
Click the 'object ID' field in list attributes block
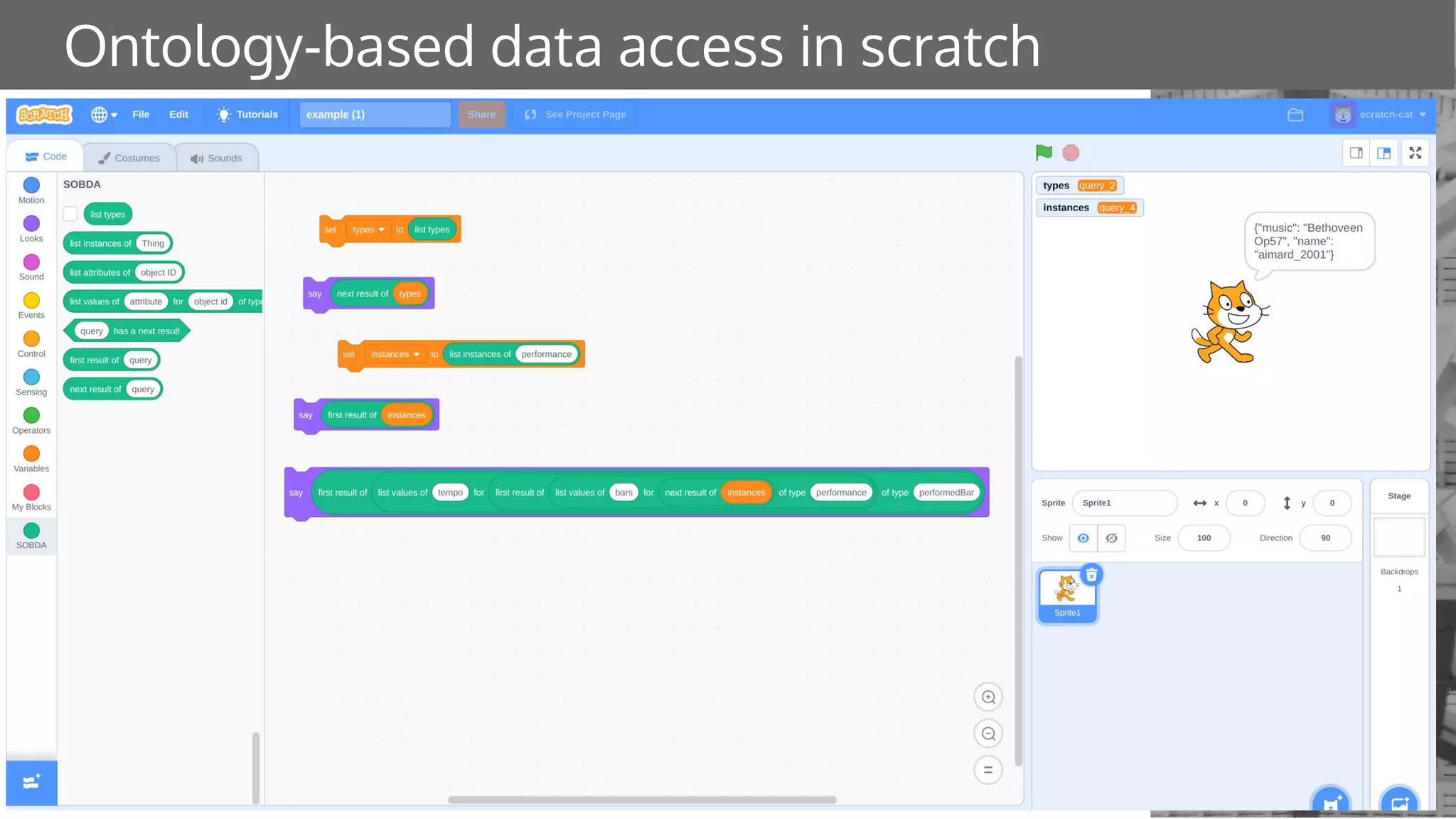tap(159, 272)
